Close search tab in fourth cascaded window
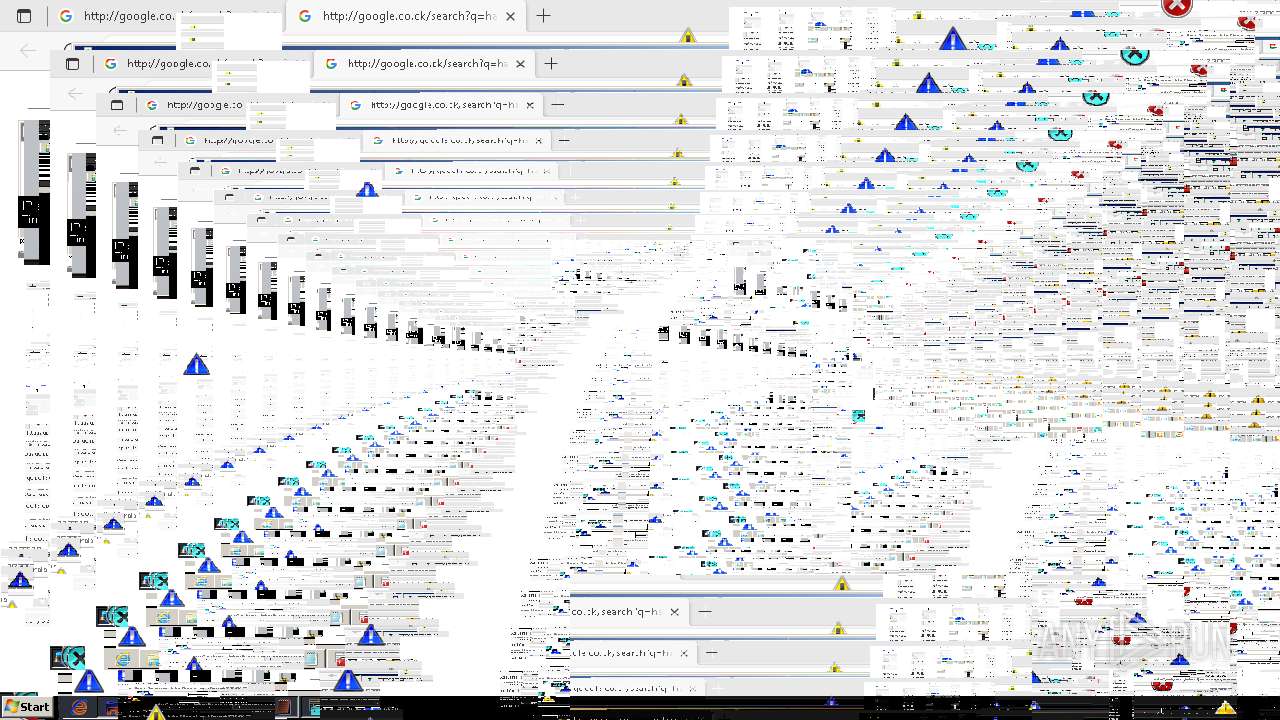The width and height of the screenshot is (1280, 720). tap(539, 140)
